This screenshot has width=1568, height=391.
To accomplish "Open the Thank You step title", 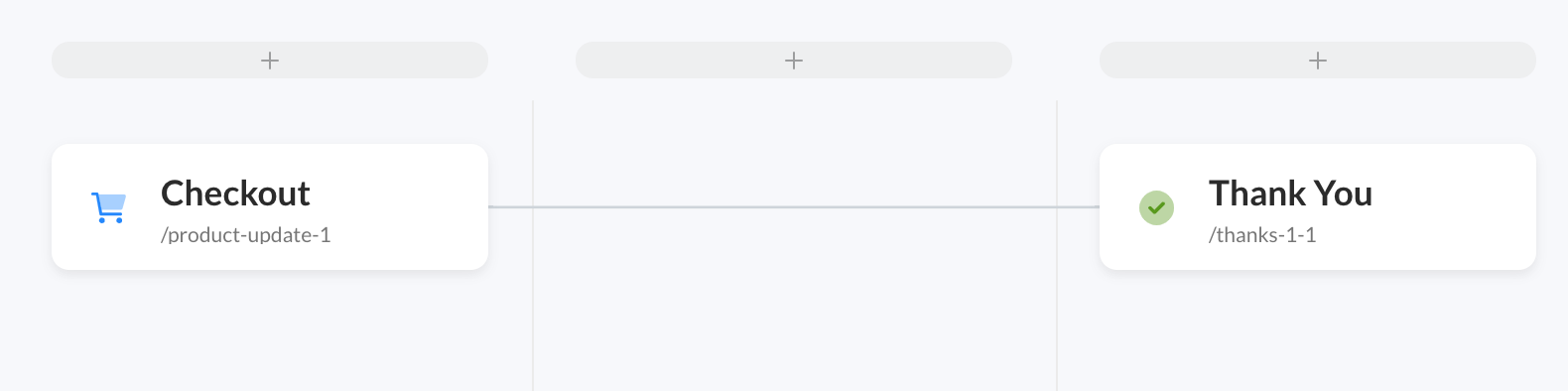I will point(1290,193).
